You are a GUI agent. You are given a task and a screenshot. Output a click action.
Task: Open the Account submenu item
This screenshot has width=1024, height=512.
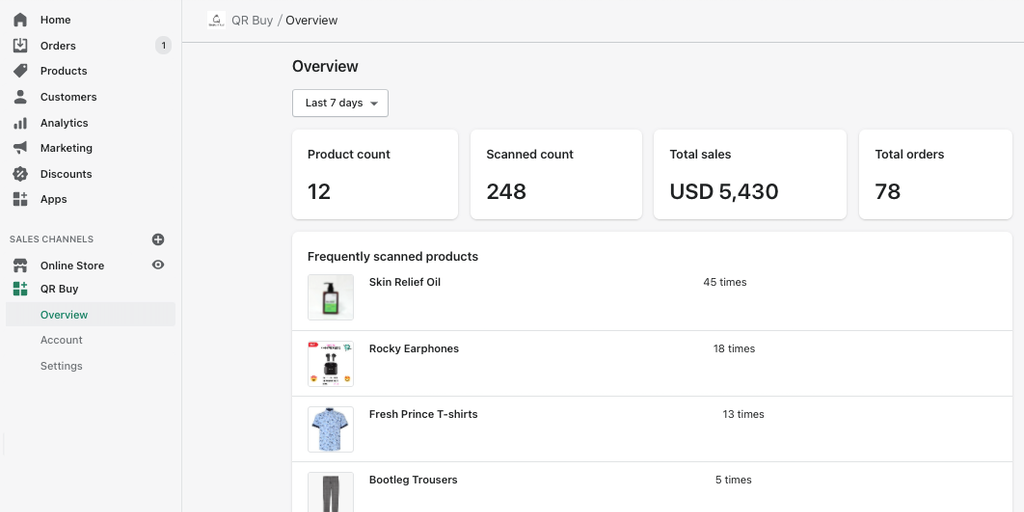pos(61,340)
